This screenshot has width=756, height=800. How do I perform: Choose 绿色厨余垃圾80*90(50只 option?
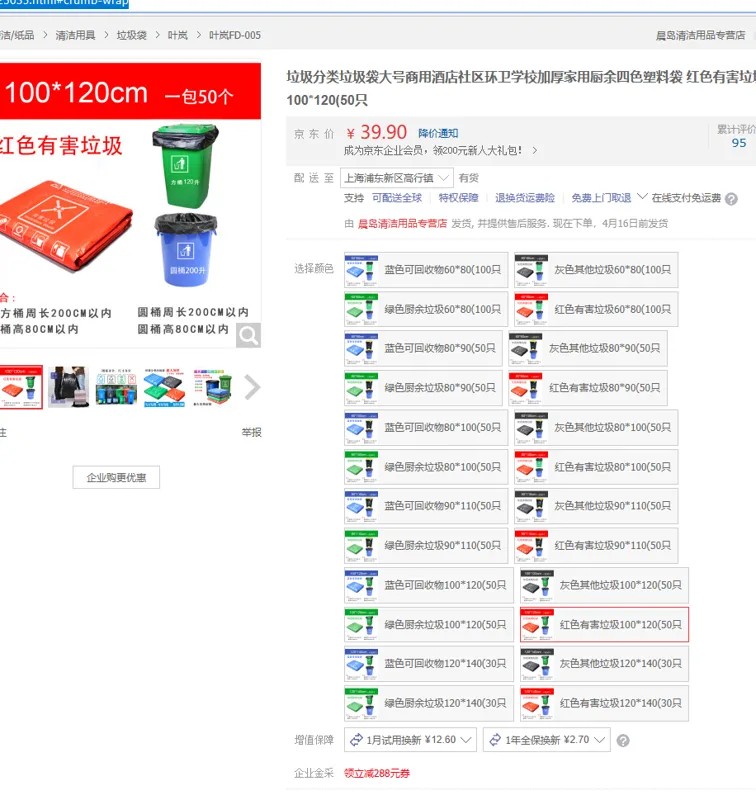coord(423,388)
